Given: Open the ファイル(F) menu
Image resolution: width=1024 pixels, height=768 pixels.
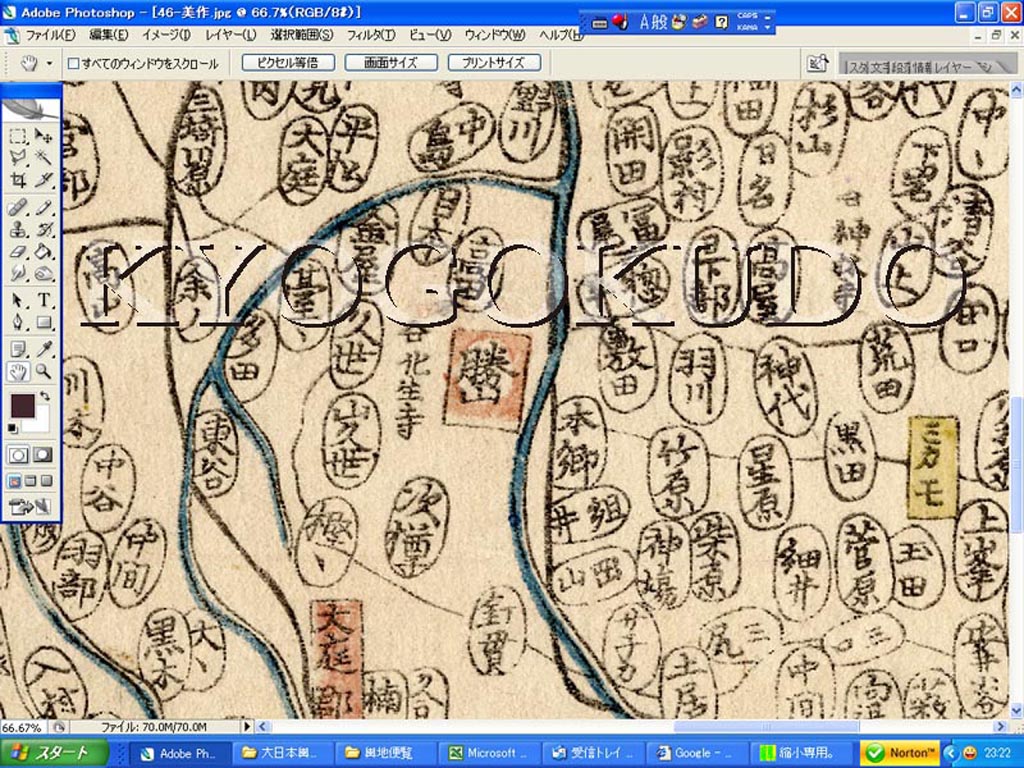Looking at the screenshot, I should coord(50,35).
